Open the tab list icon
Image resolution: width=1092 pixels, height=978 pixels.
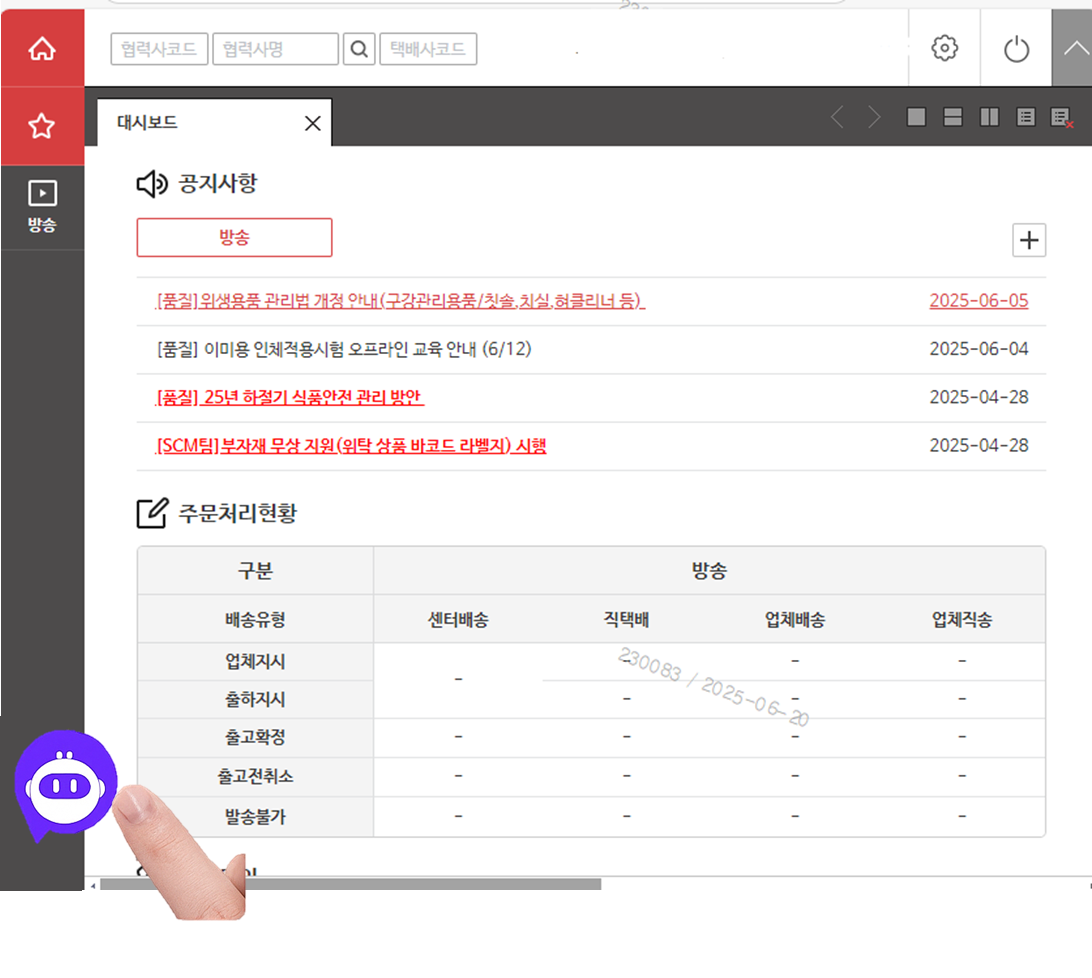click(x=1025, y=117)
